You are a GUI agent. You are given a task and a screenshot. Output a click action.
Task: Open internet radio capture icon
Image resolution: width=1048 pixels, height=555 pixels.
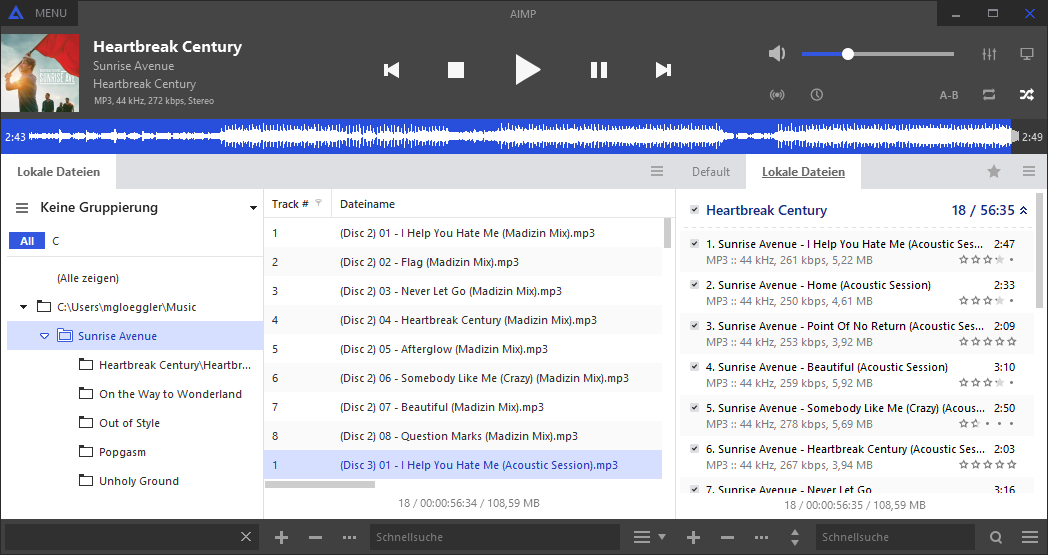tap(777, 95)
